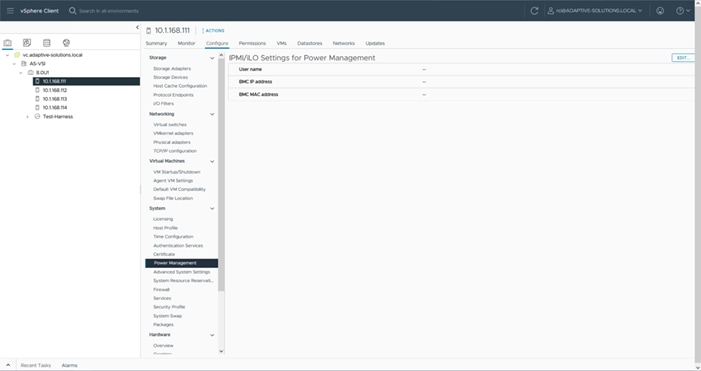Select Test-Harness in tree
The width and height of the screenshot is (701, 371).
point(58,117)
